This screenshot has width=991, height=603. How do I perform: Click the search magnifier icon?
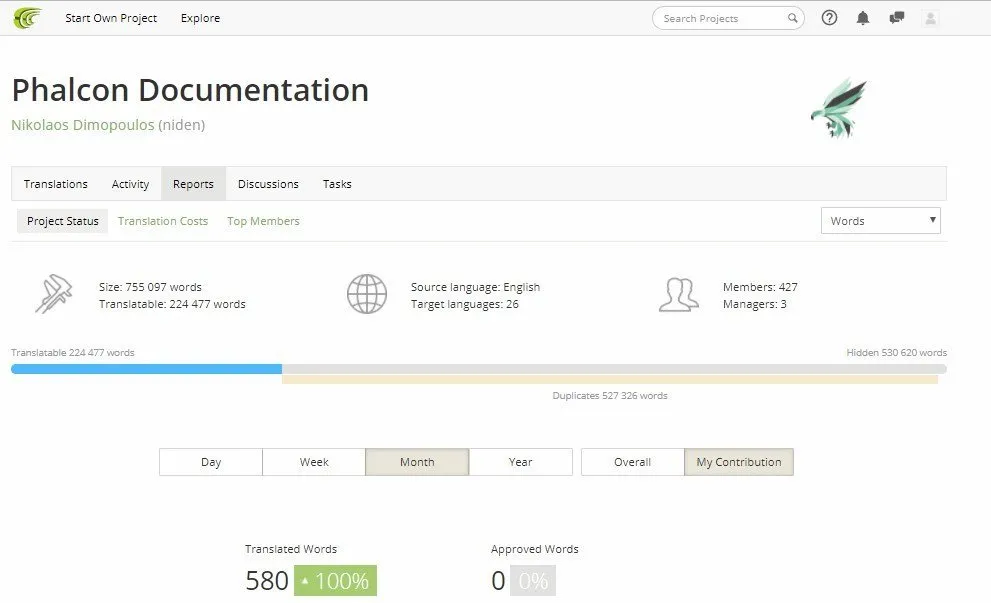point(792,18)
